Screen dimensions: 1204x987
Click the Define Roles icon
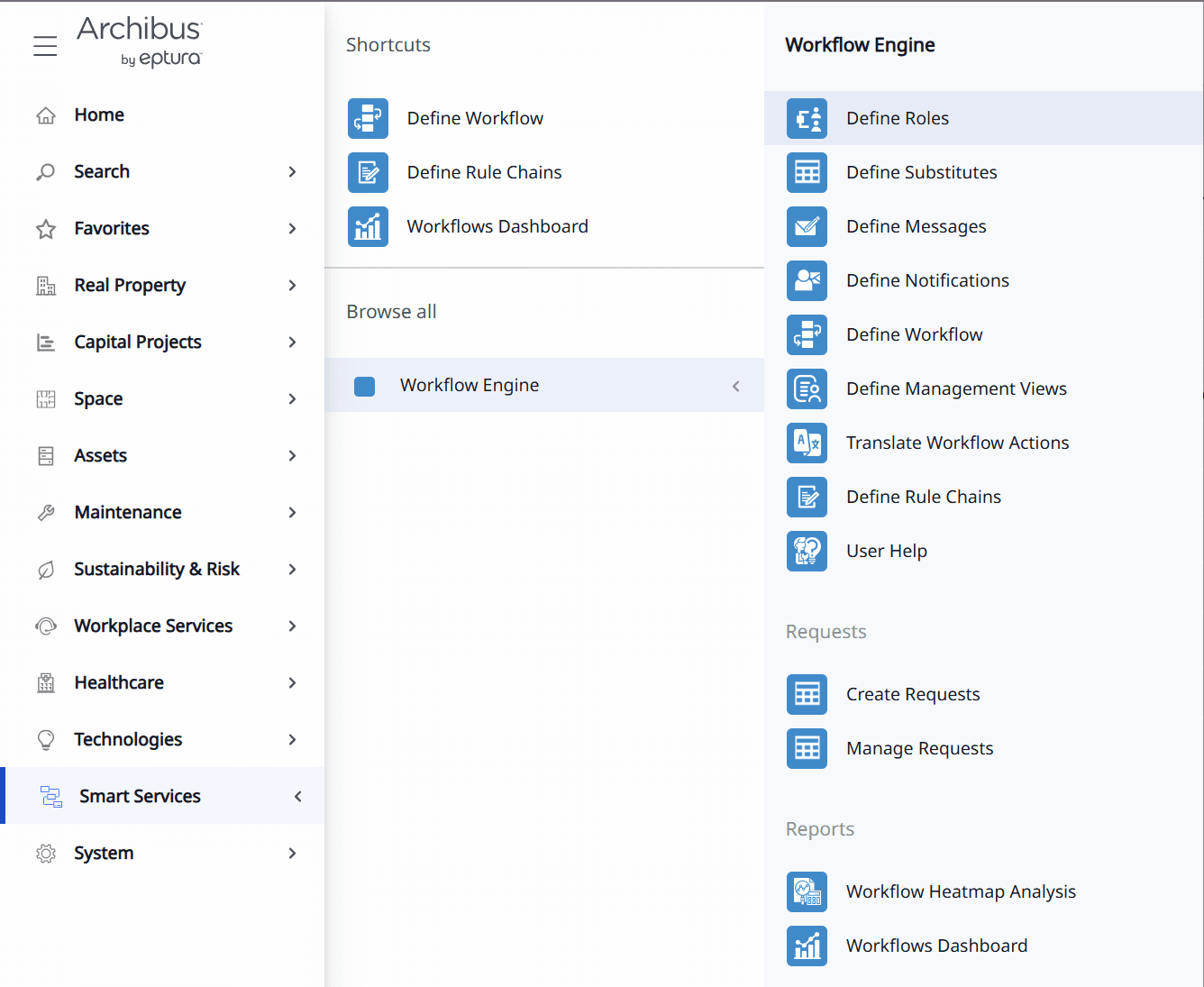click(x=807, y=118)
